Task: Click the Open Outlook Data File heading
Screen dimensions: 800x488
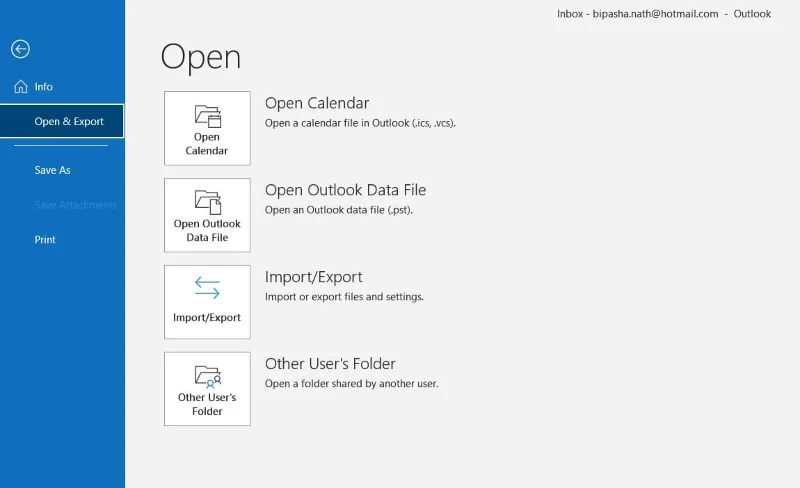Action: [345, 190]
